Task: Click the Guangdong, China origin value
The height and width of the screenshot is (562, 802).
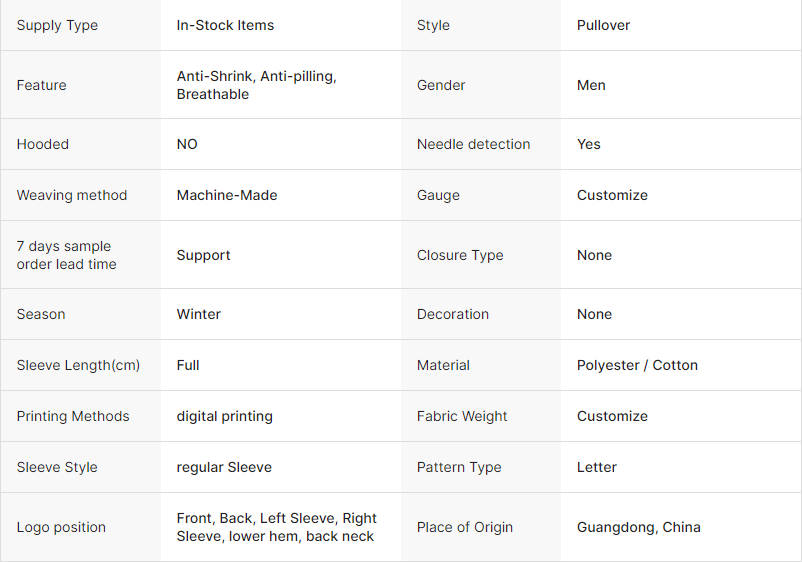Action: click(639, 527)
